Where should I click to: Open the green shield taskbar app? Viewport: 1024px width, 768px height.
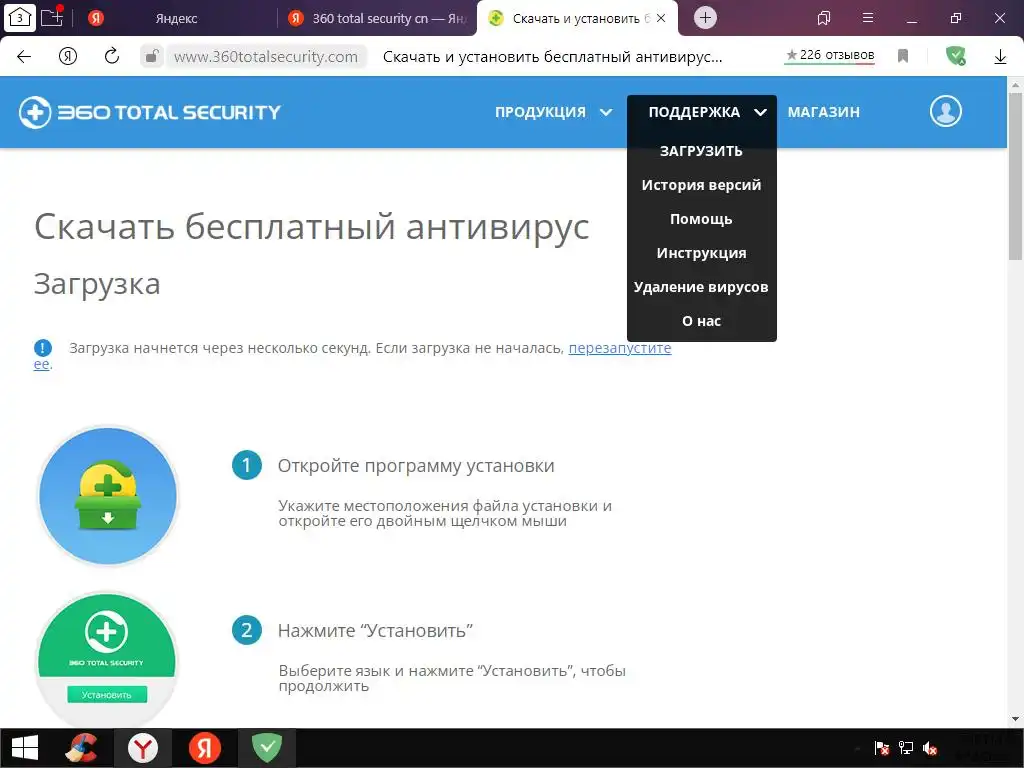(267, 748)
